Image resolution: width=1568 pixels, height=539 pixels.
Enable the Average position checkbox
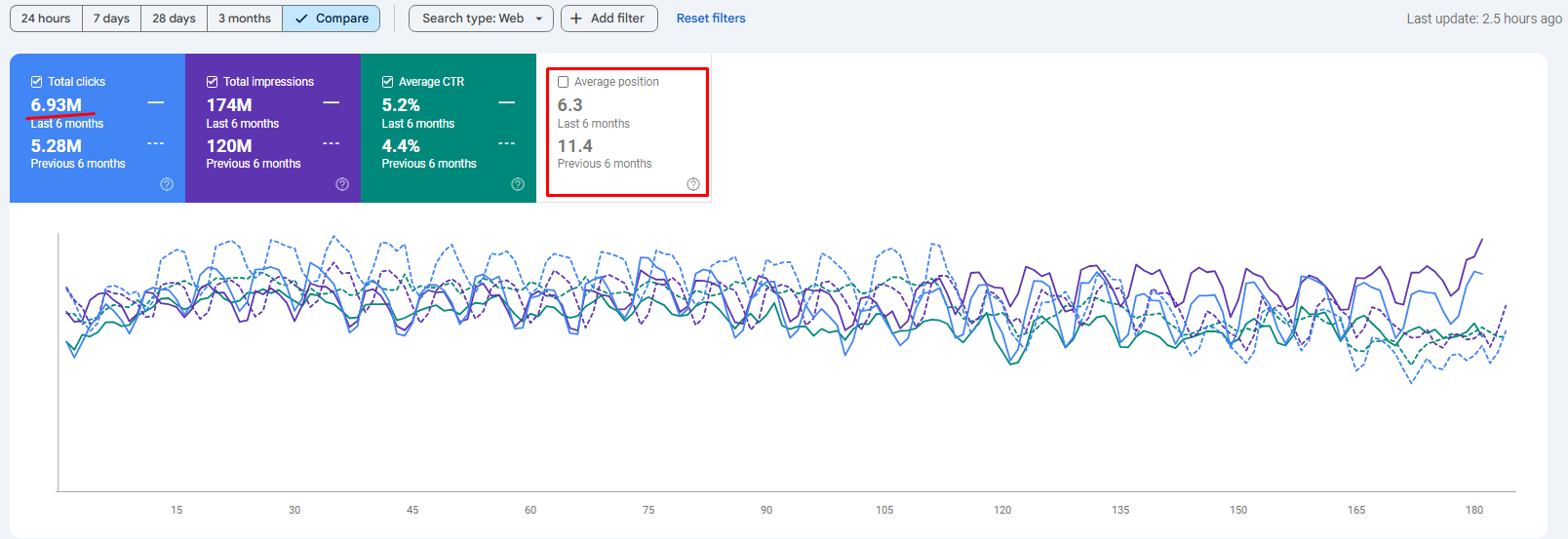coord(563,82)
